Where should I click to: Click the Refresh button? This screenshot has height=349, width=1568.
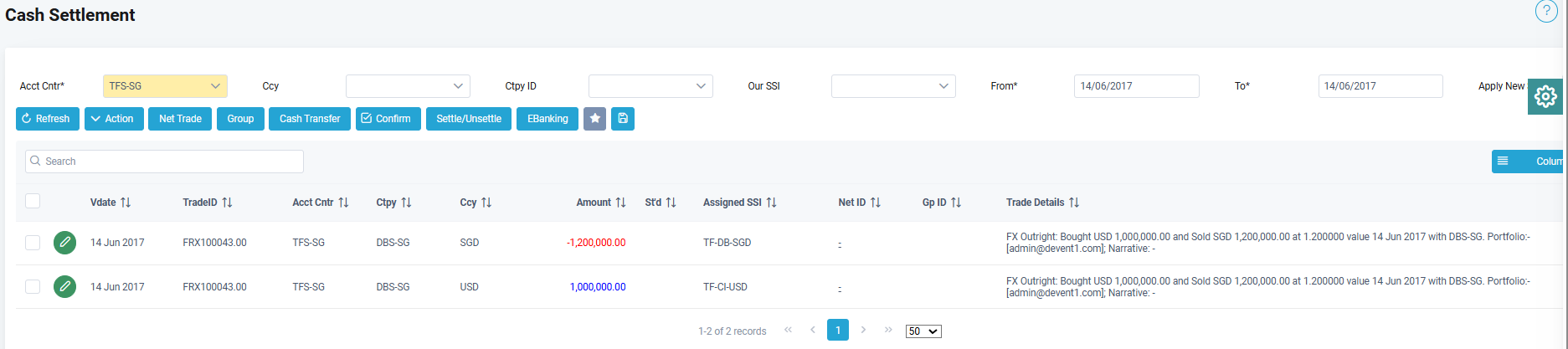[47, 119]
